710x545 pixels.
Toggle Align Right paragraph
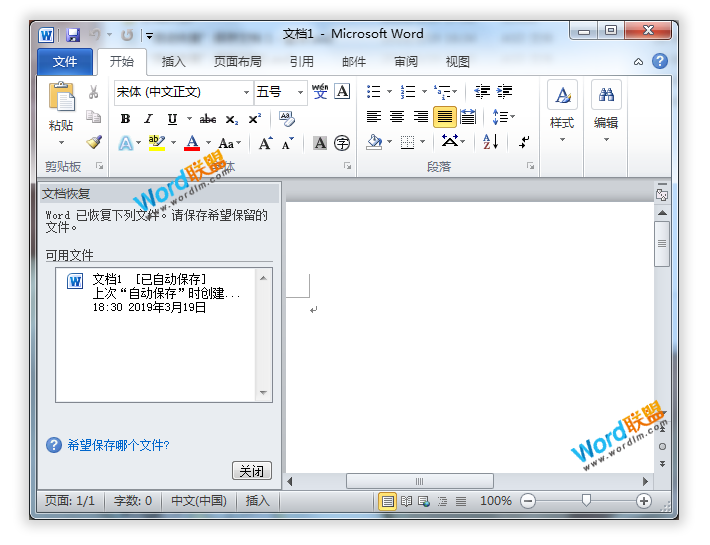tap(421, 117)
